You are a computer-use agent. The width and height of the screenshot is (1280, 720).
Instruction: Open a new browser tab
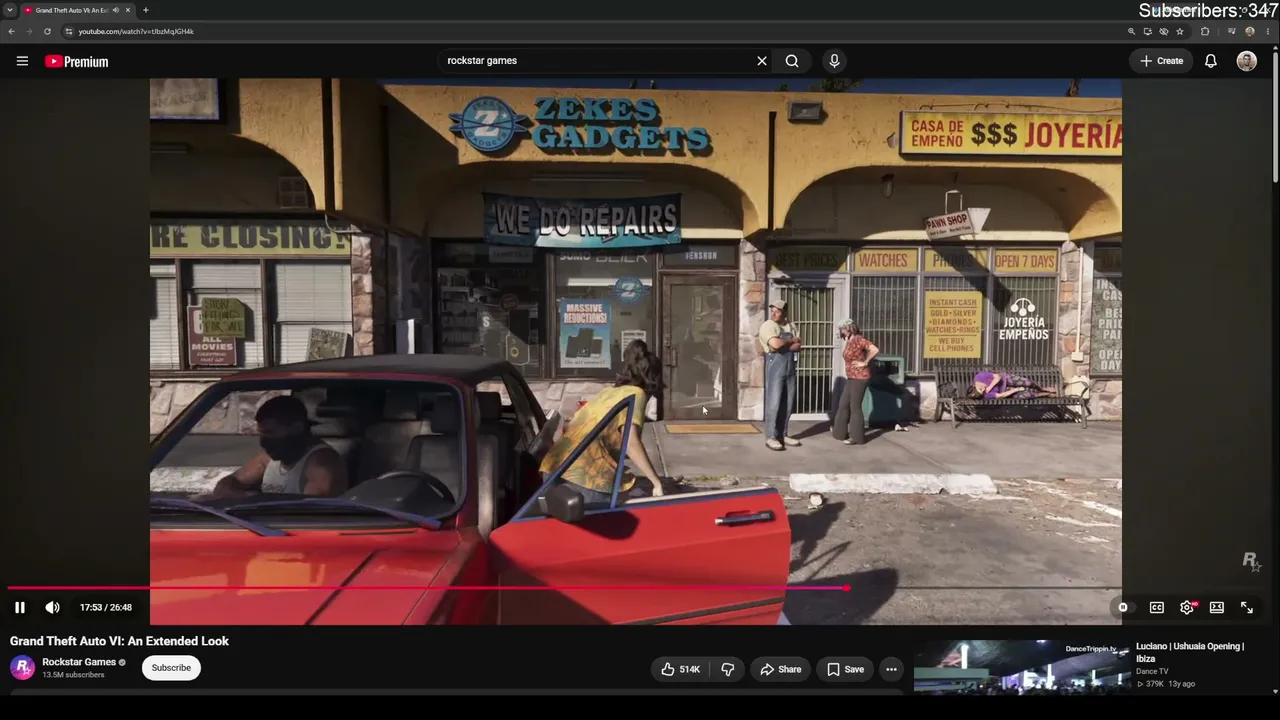pos(146,10)
